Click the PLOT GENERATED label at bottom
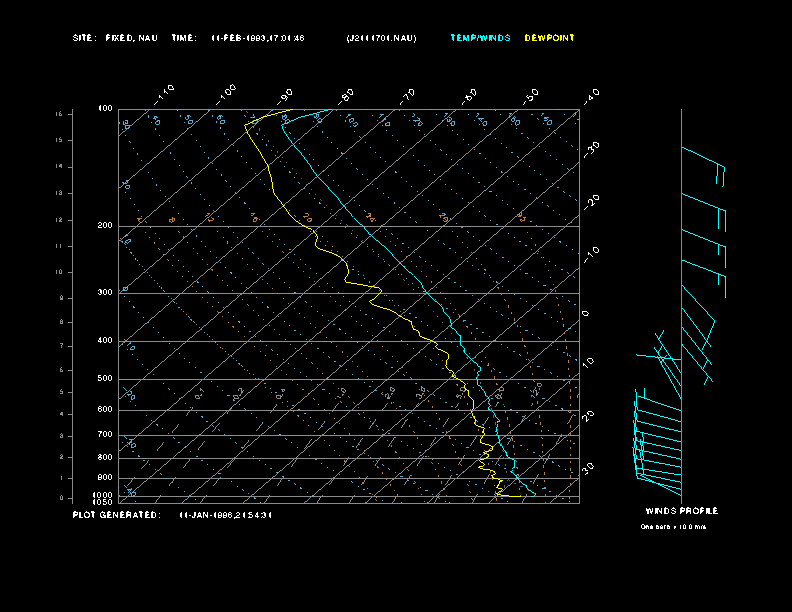 tap(116, 515)
